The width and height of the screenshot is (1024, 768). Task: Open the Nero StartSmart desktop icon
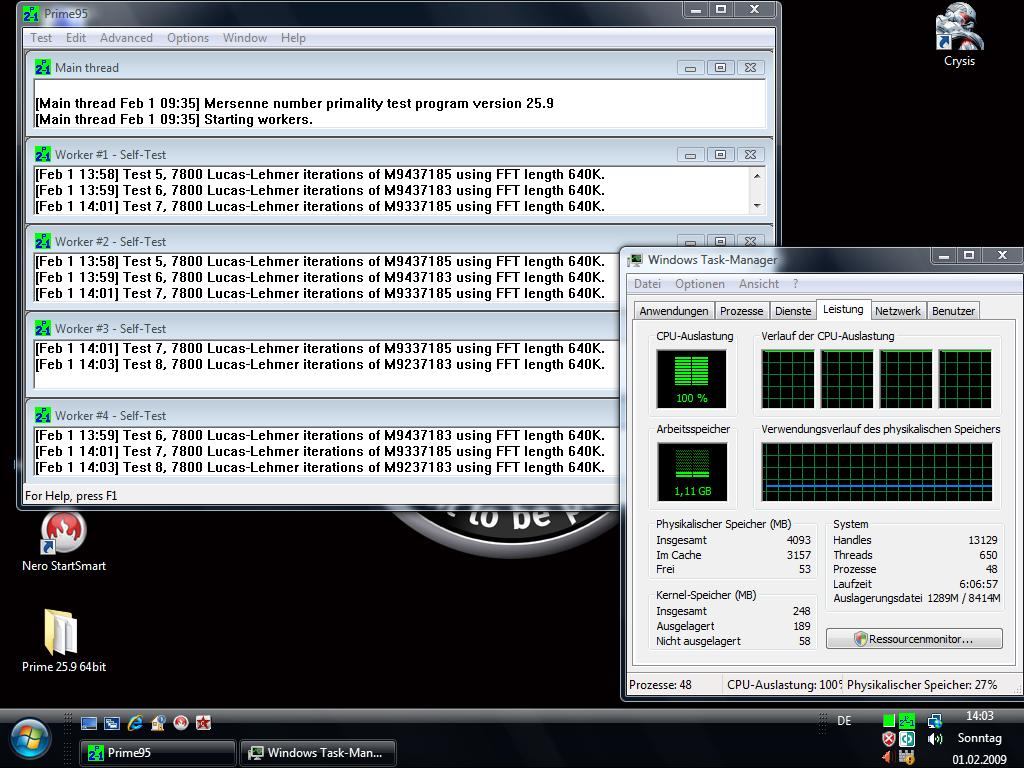pos(63,541)
